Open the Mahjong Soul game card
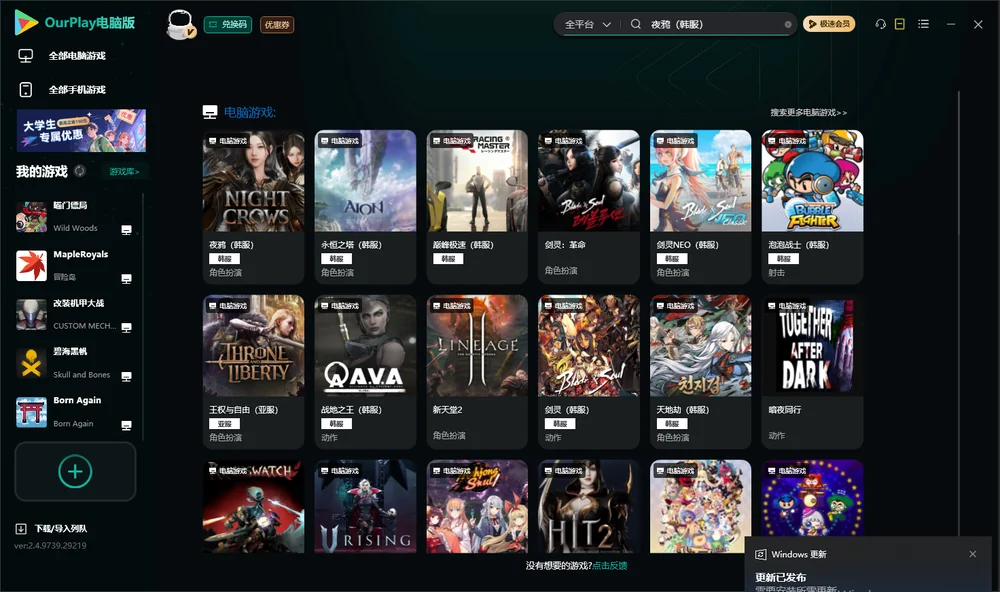Screen dimensions: 1000x592 click(x=477, y=507)
